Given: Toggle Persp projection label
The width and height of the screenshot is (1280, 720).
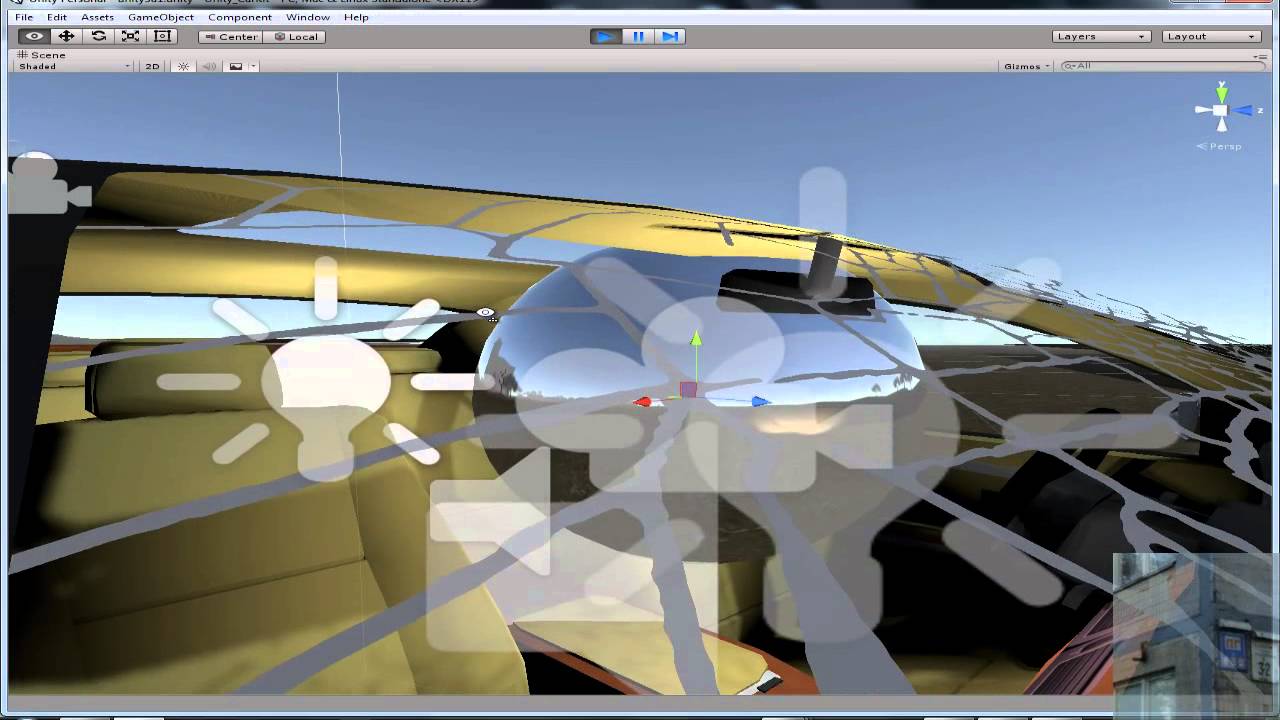Looking at the screenshot, I should (1219, 146).
